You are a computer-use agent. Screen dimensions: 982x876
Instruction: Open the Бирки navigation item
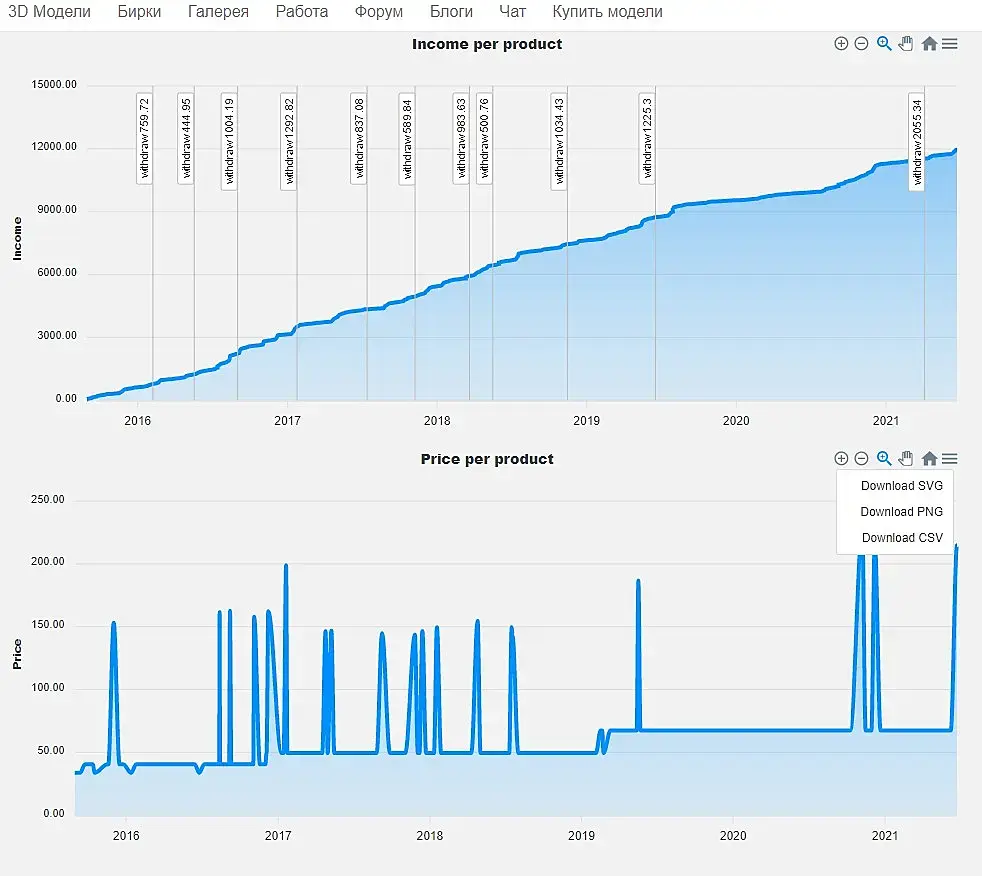point(139,12)
